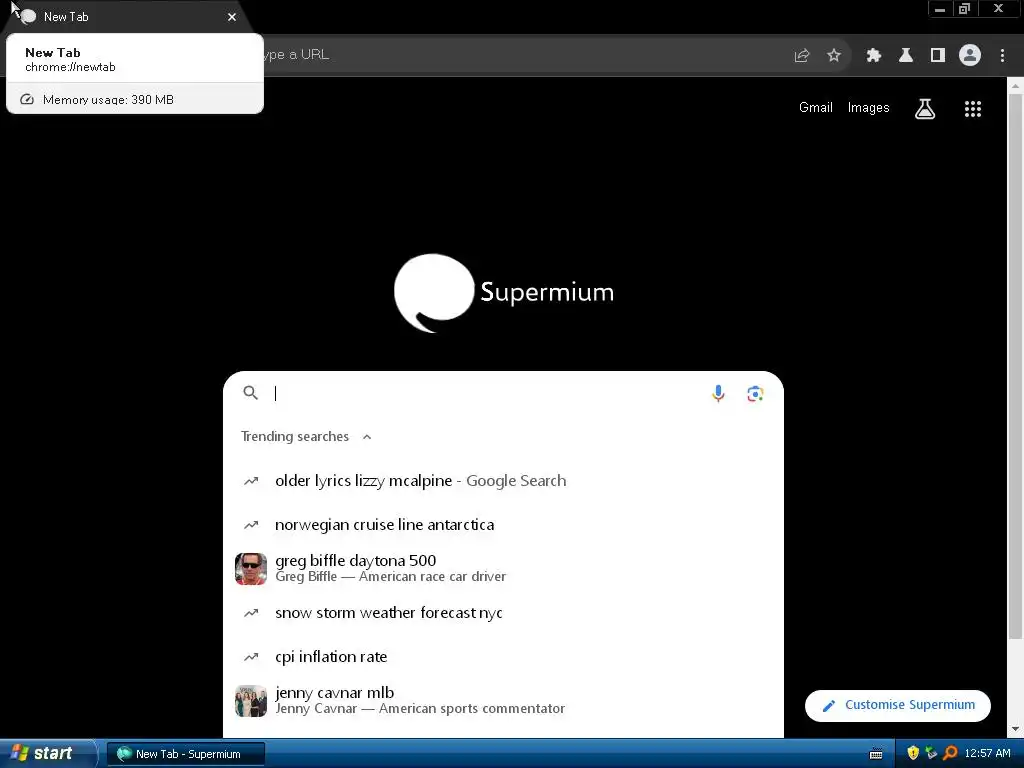Close the New Tab tab
1024x768 pixels.
tap(232, 17)
